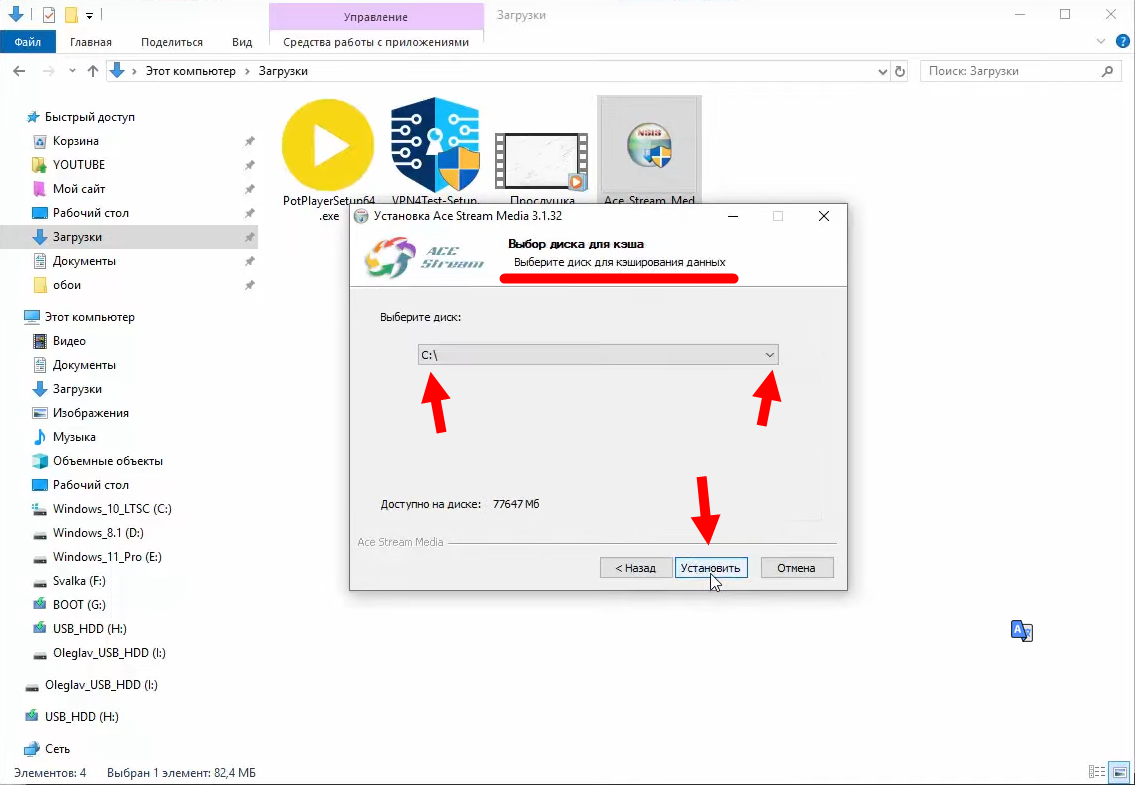Screen dimensions: 1135x785
Task: Click the Explorer back navigation arrow
Action: (x=20, y=71)
